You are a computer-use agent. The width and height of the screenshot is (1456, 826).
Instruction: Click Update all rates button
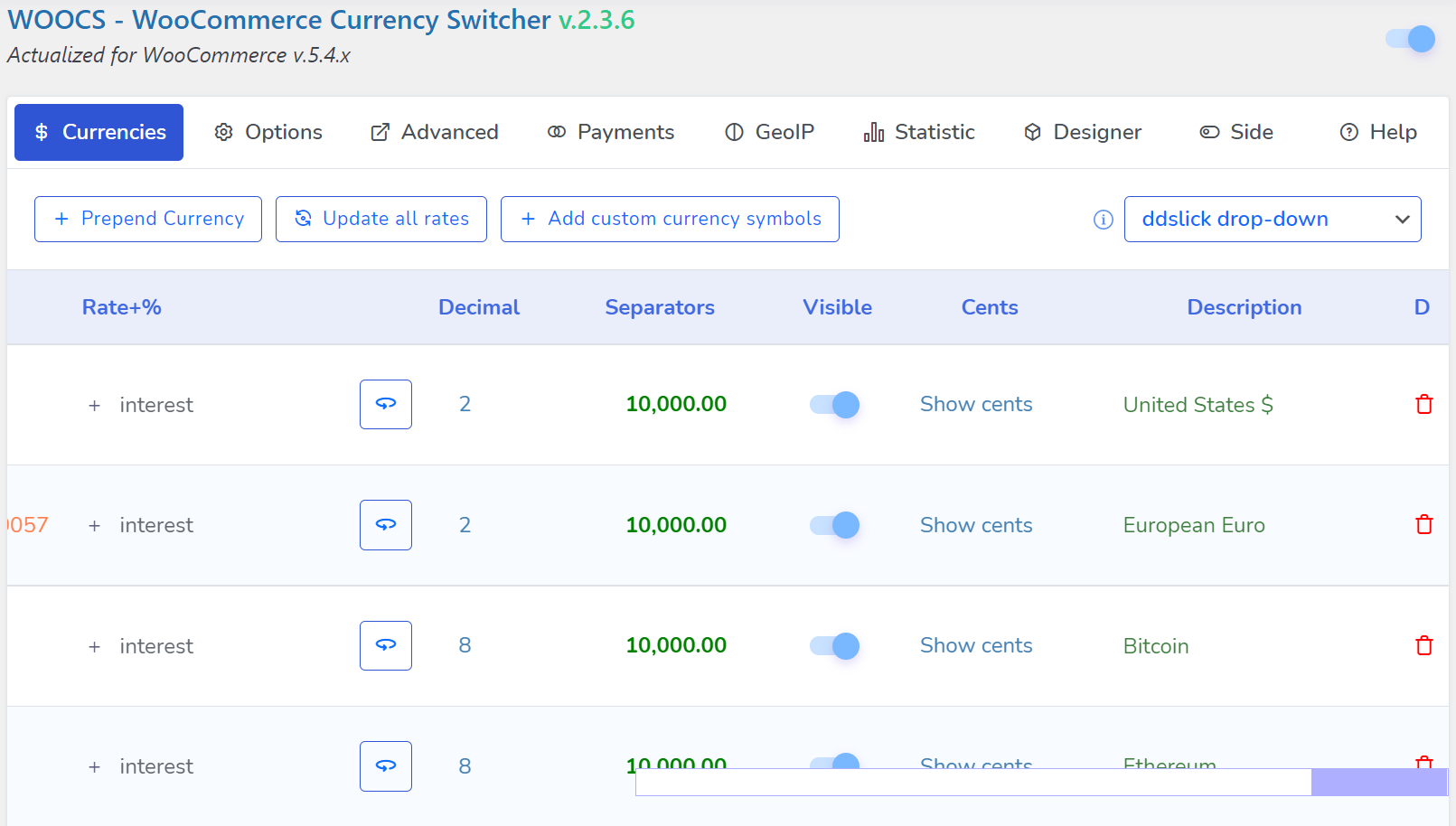pyautogui.click(x=381, y=219)
